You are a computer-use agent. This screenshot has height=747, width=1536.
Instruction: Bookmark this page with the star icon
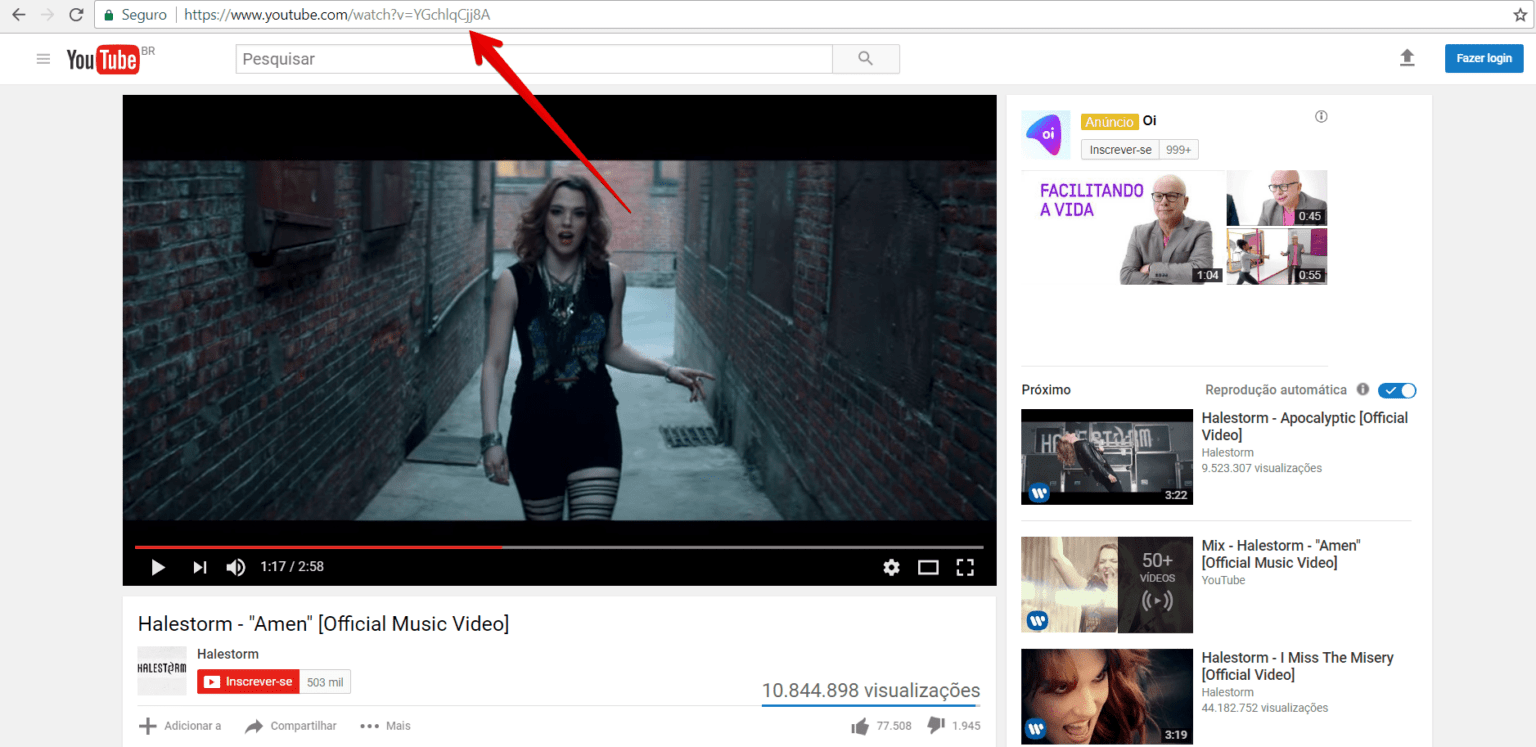tap(1520, 15)
